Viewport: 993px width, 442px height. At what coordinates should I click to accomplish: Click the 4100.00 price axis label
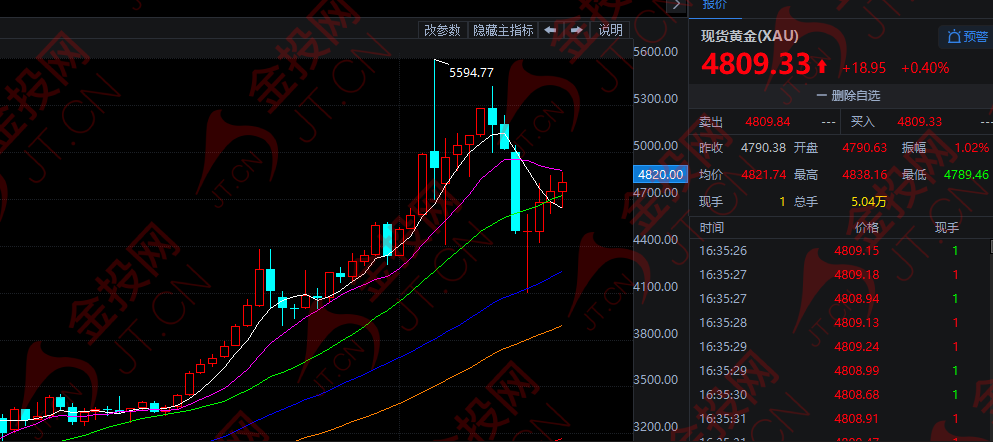pyautogui.click(x=656, y=287)
